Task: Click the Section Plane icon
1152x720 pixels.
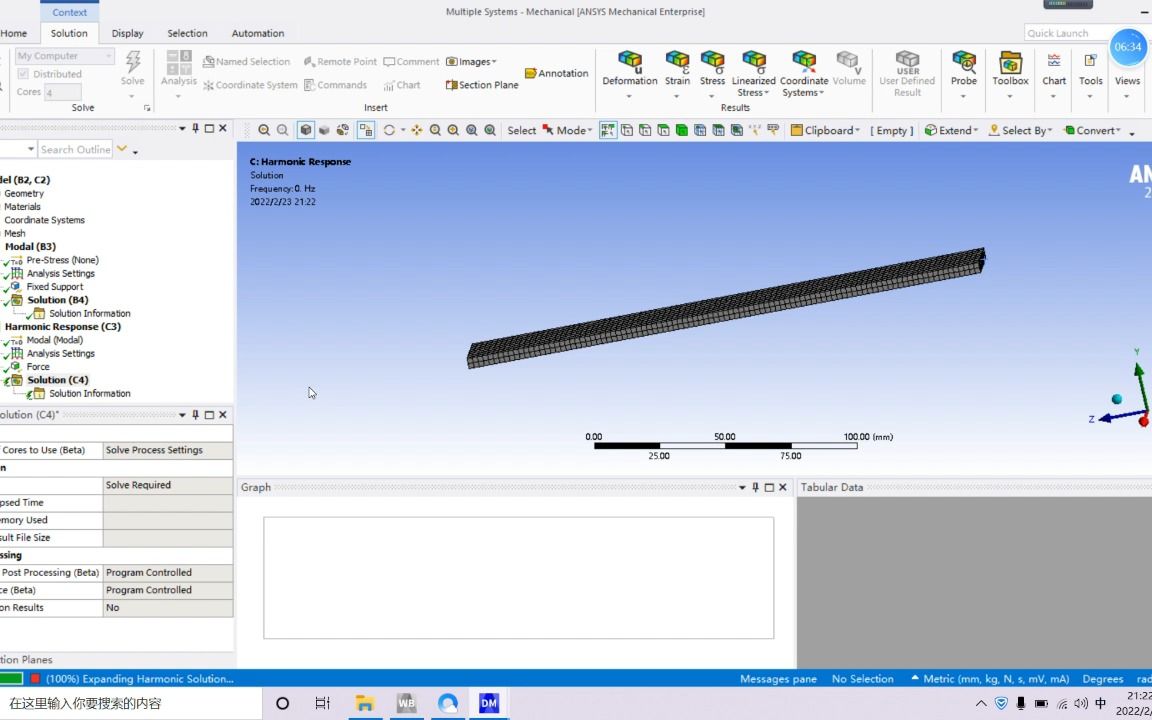Action: 481,85
